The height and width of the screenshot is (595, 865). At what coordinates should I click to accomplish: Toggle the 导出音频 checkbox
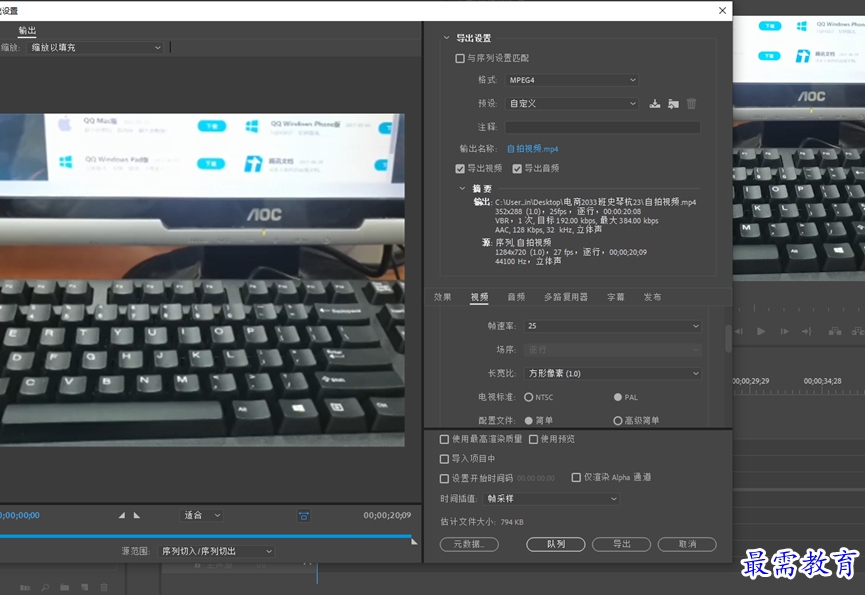click(x=517, y=168)
